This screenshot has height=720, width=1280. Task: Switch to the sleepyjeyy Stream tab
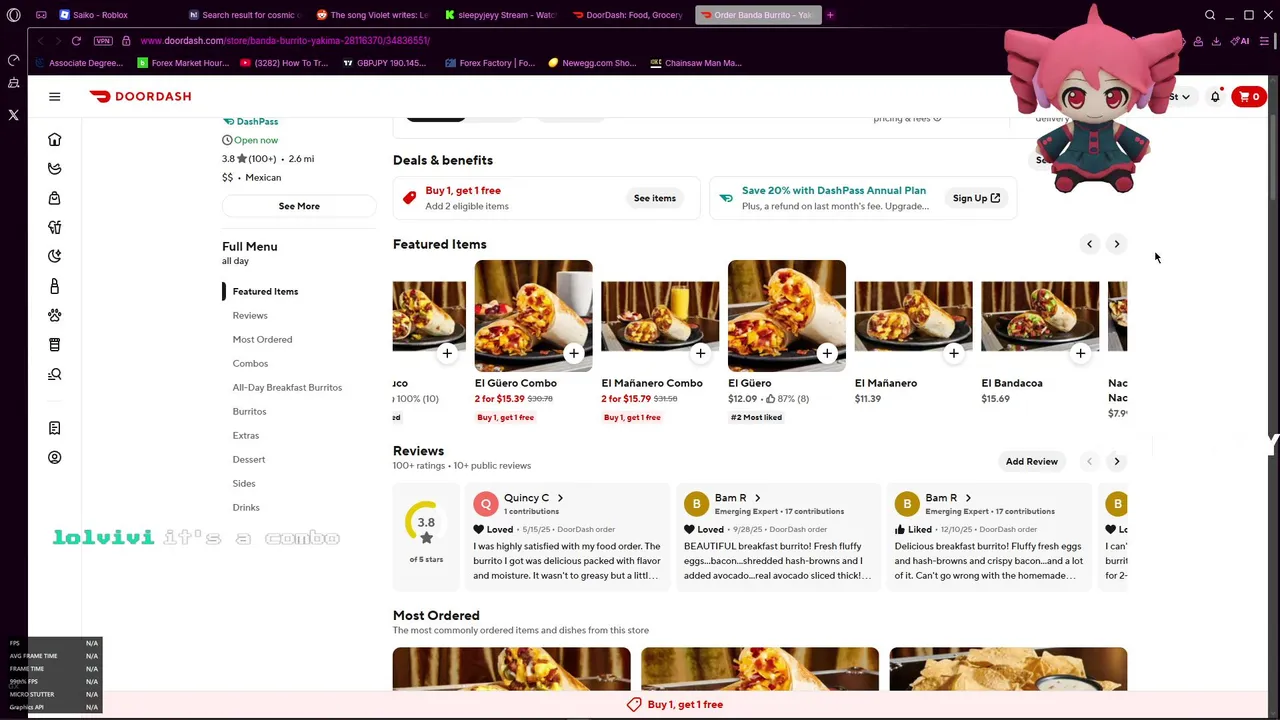pos(500,15)
